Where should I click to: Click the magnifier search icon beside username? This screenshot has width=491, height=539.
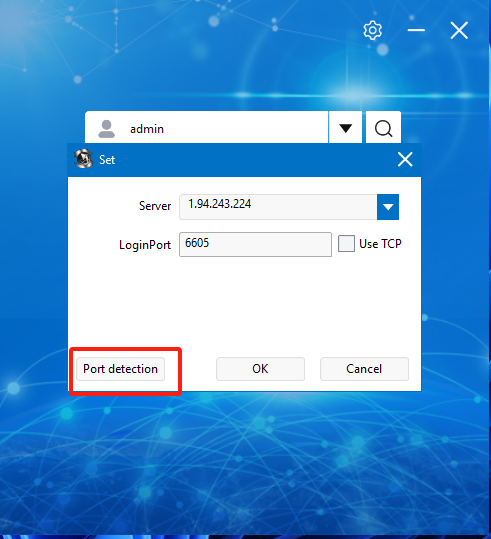(x=383, y=128)
